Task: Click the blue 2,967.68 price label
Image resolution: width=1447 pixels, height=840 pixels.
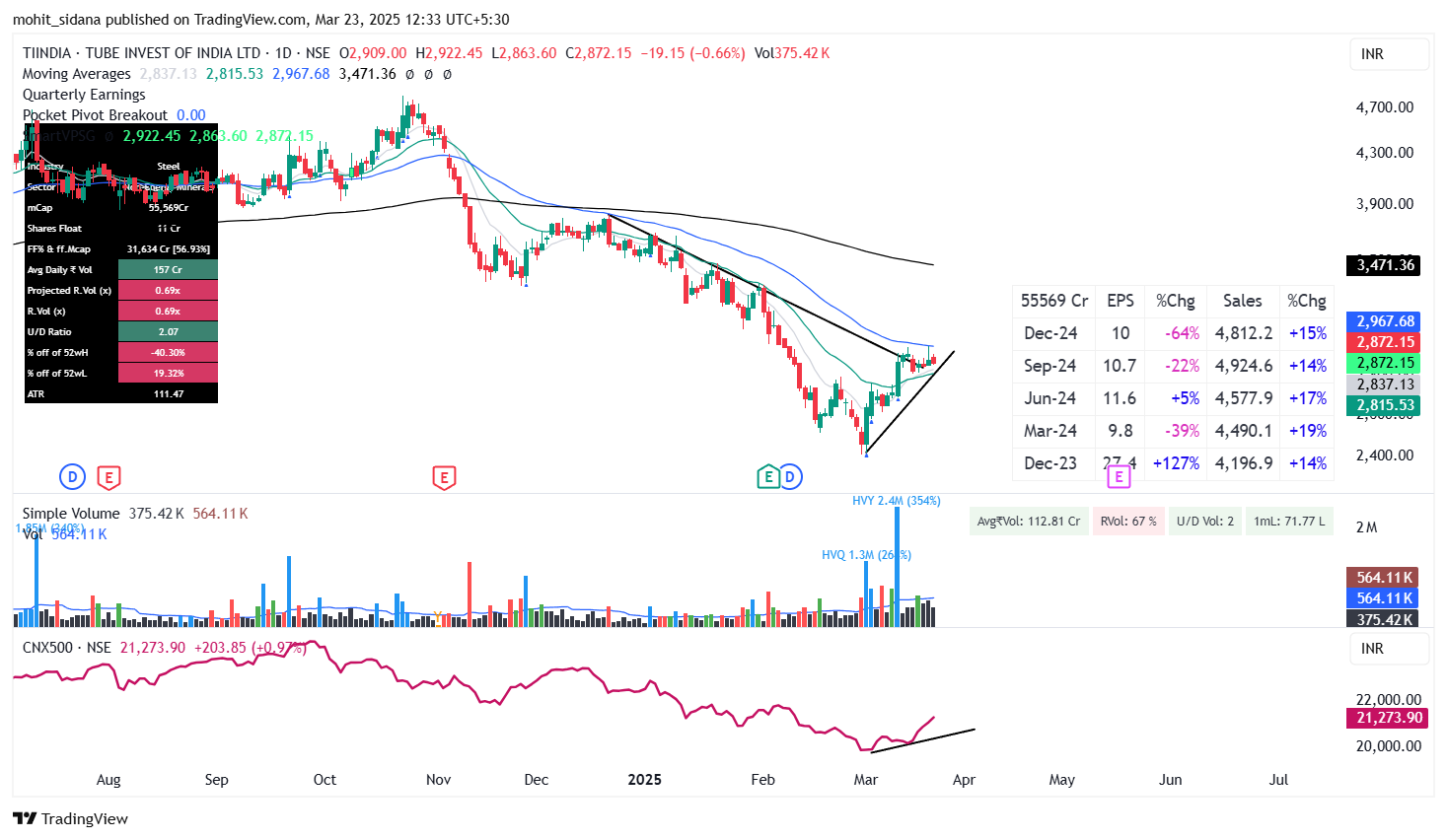Action: click(x=1383, y=321)
